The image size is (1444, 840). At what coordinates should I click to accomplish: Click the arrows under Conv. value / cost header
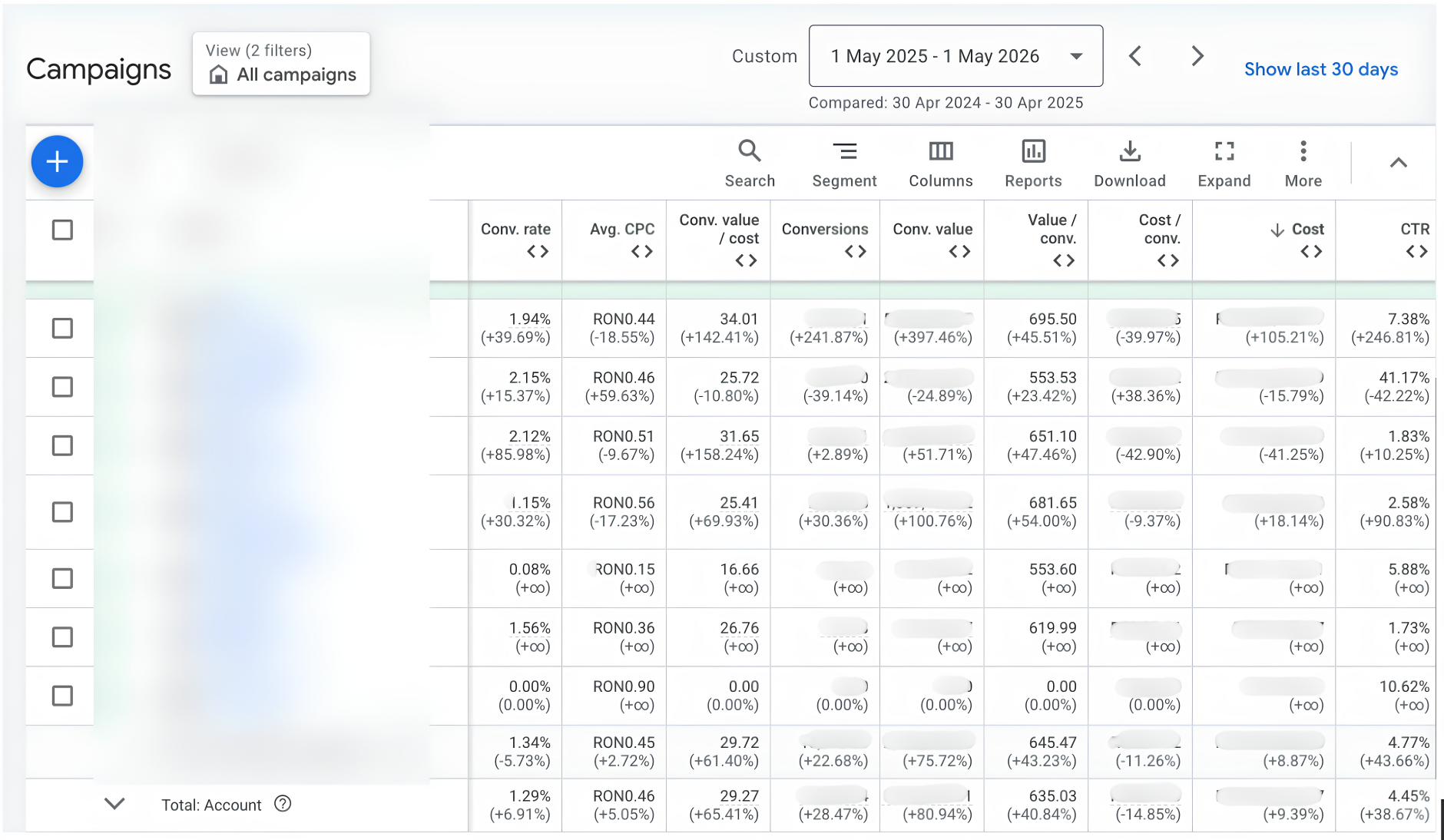[746, 261]
